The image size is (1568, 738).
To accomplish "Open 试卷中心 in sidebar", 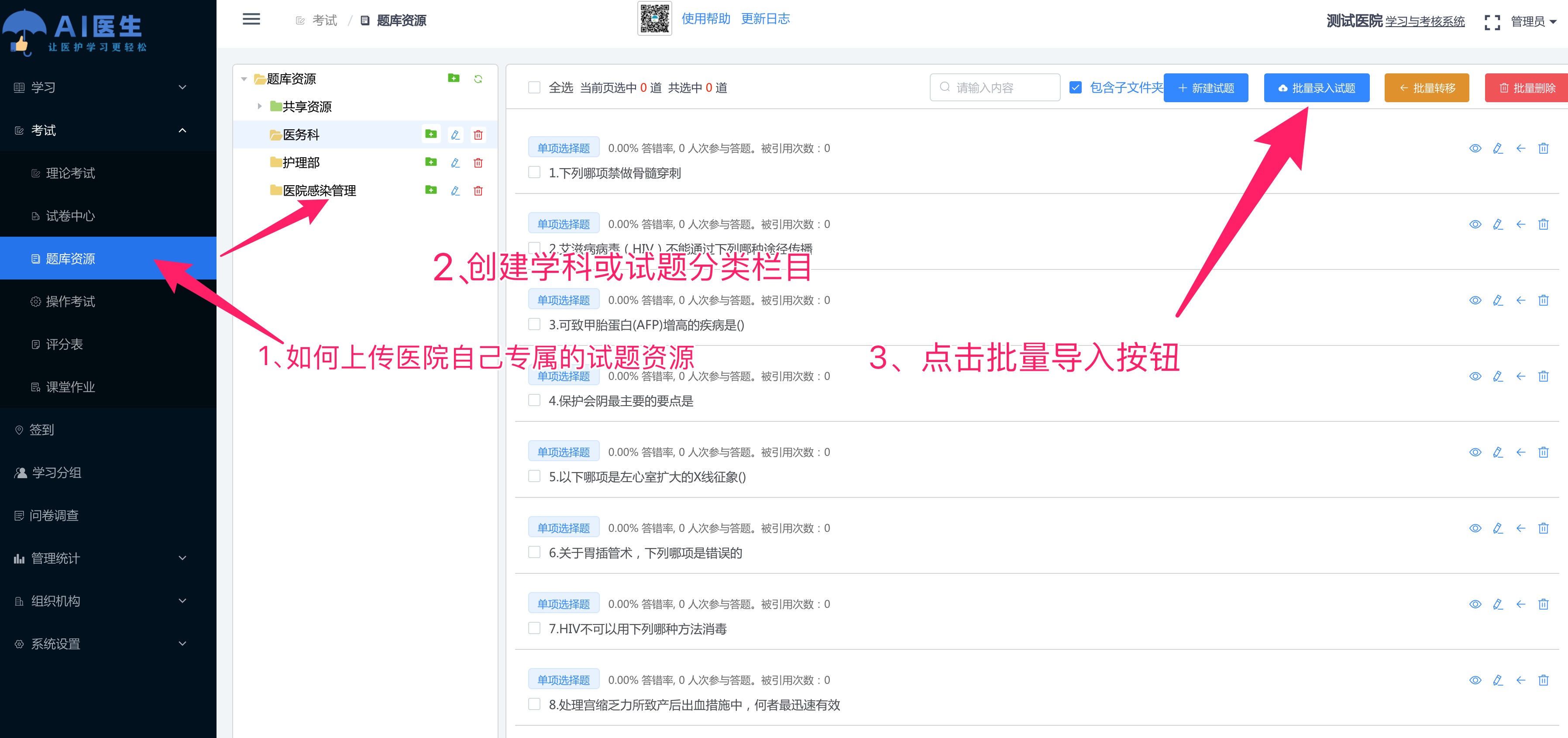I will tap(108, 216).
